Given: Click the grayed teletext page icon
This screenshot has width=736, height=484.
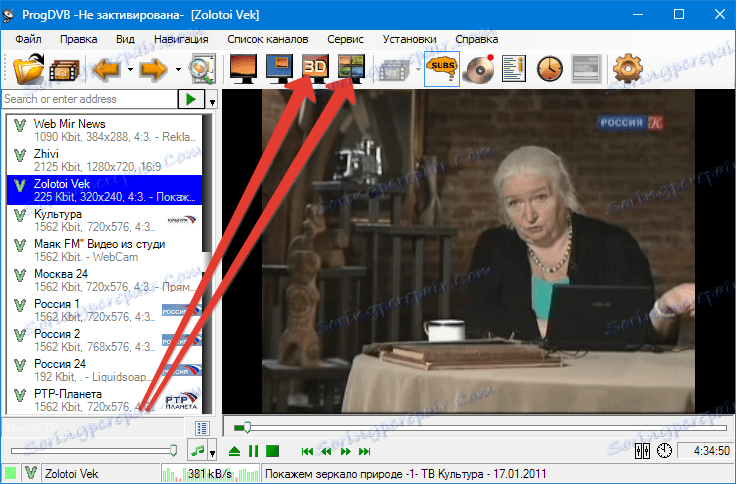Looking at the screenshot, I should (x=586, y=69).
